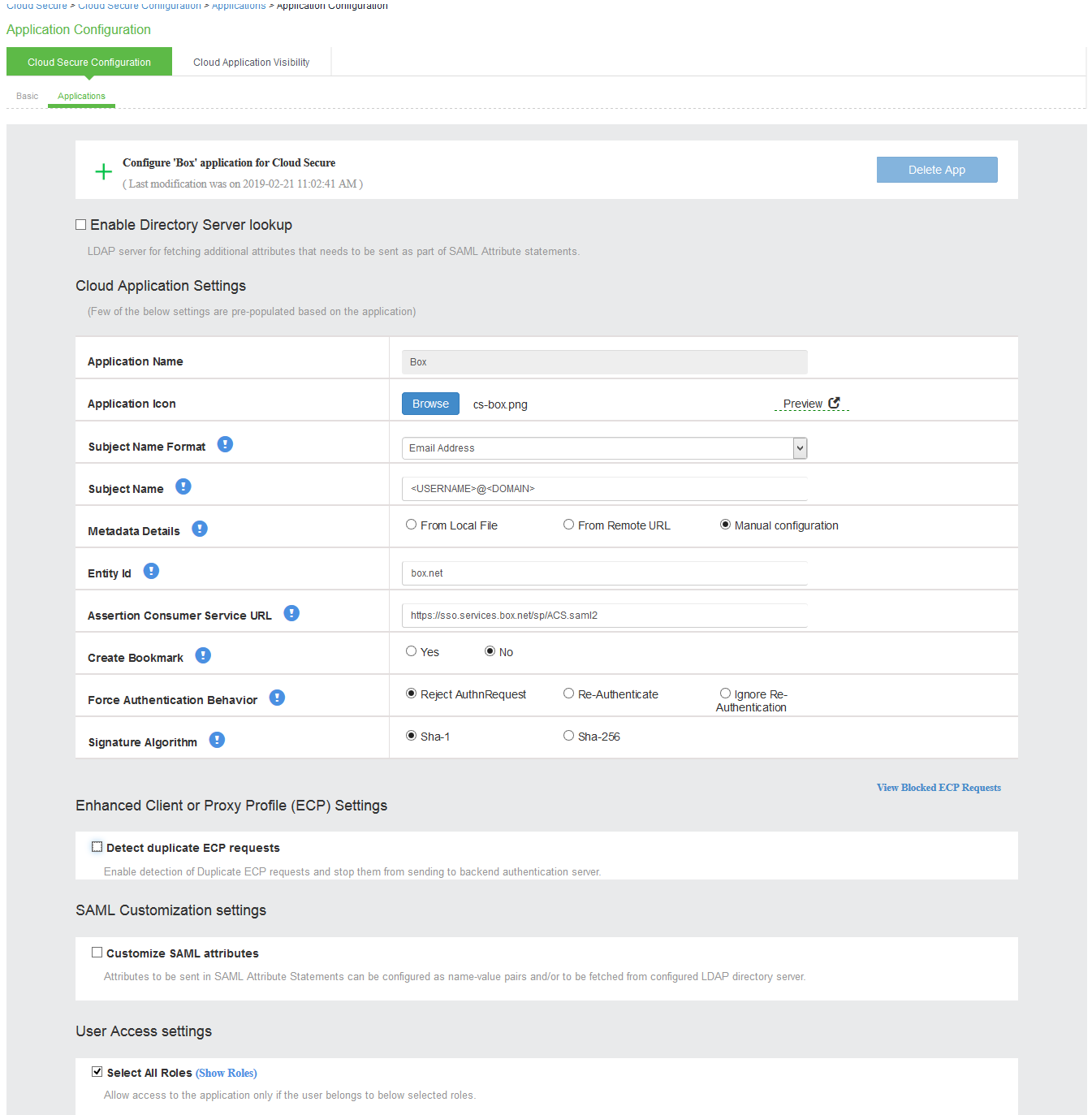
Task: Open info icon next to Create Bookmark
Action: pos(203,655)
